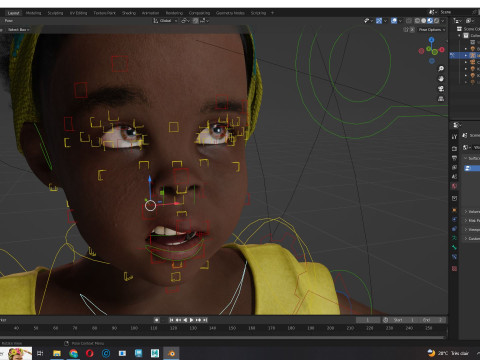Open the View Layer properties tab icon

point(454,167)
